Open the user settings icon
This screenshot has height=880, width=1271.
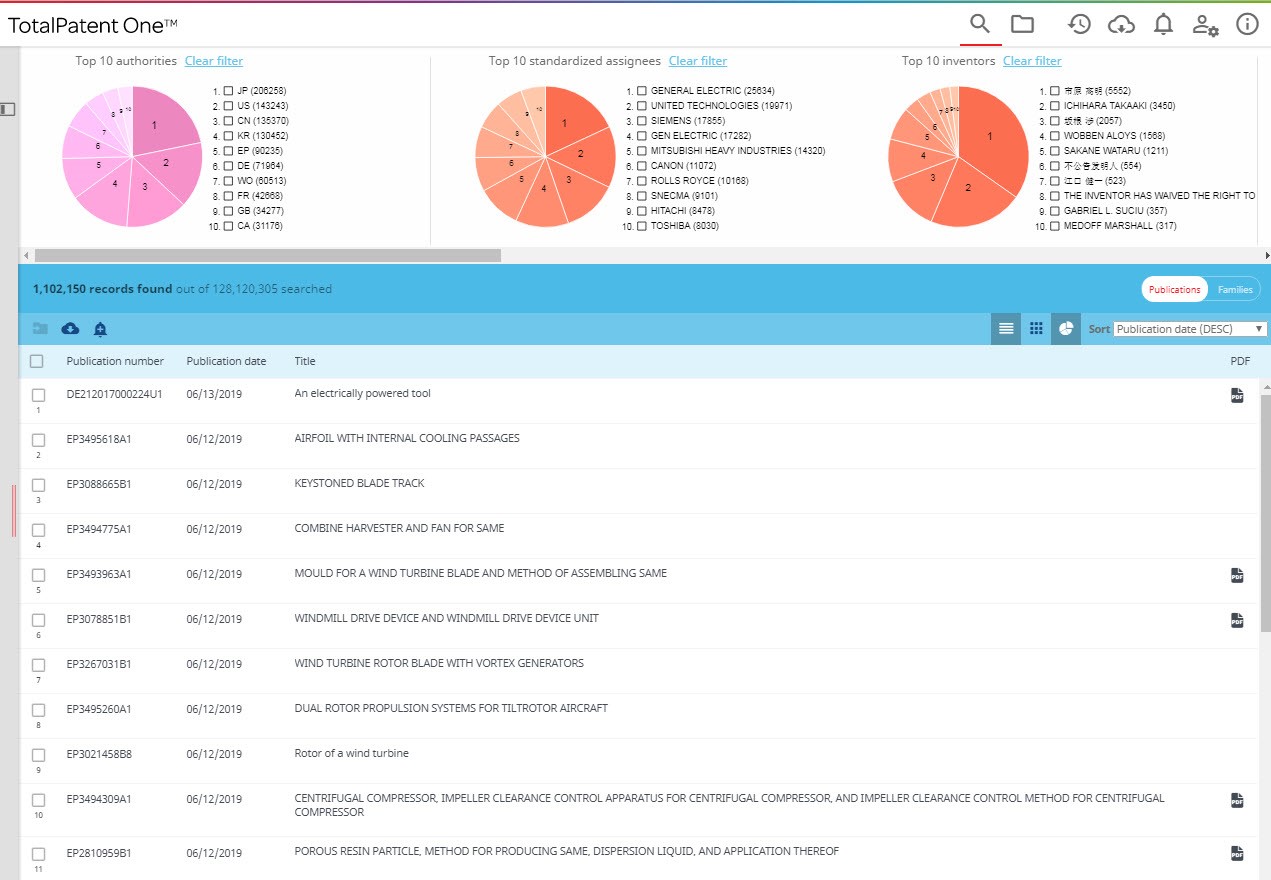[x=1205, y=25]
